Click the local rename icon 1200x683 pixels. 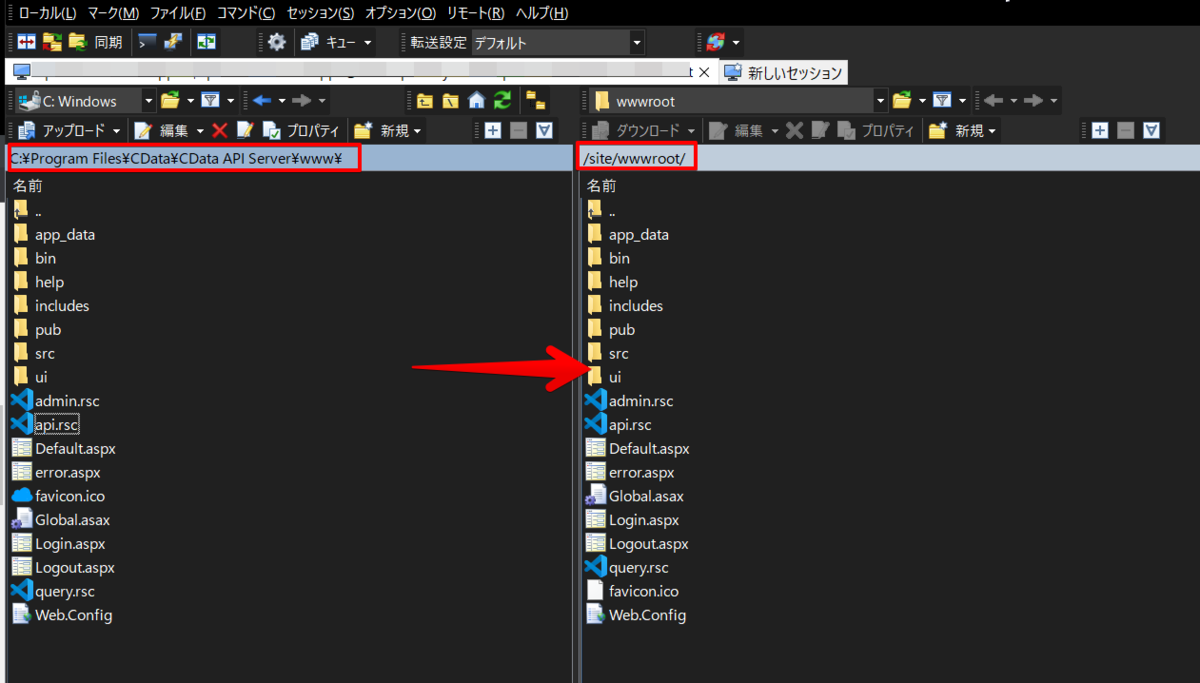245,130
